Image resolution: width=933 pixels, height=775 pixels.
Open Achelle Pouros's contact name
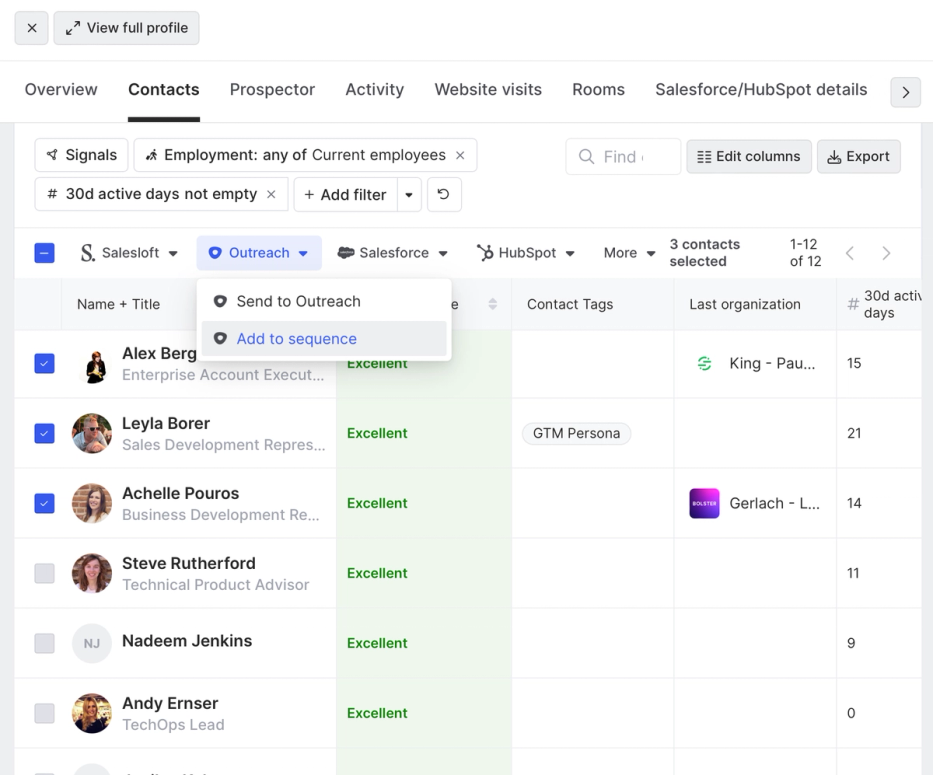tap(180, 493)
